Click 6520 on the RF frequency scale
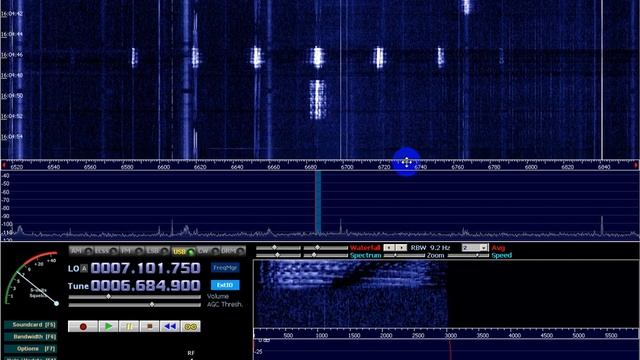The width and height of the screenshot is (640, 360). tap(17, 167)
